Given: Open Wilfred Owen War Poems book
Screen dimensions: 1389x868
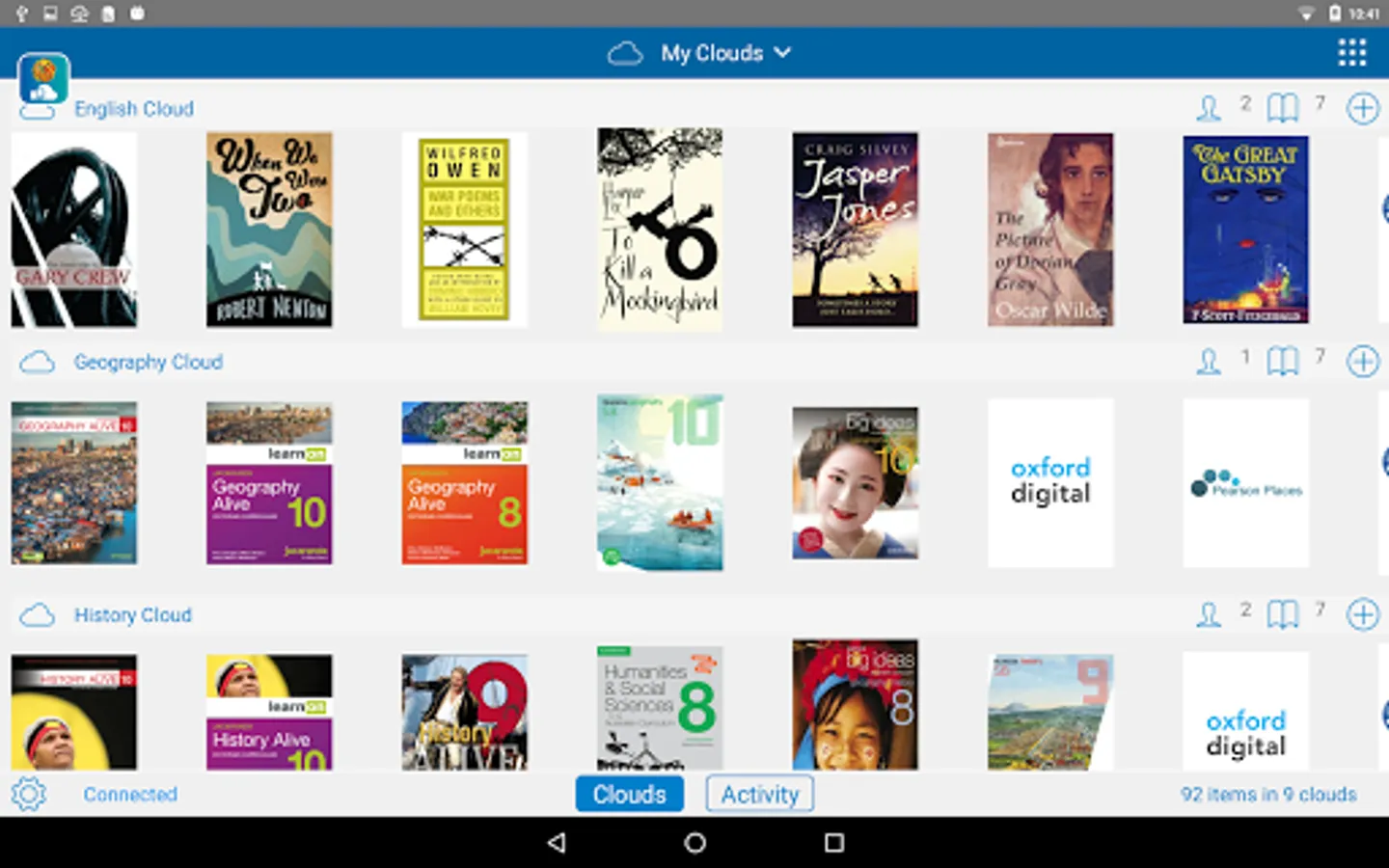Looking at the screenshot, I should pyautogui.click(x=465, y=230).
